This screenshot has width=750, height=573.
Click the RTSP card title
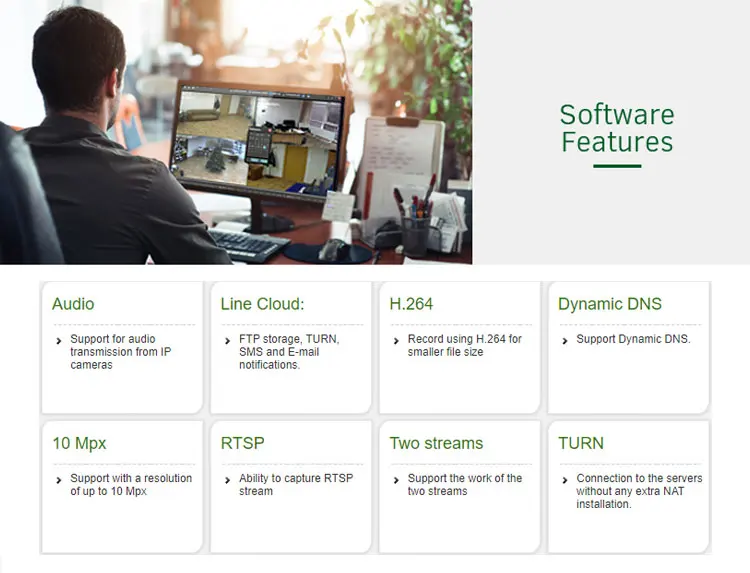(242, 443)
